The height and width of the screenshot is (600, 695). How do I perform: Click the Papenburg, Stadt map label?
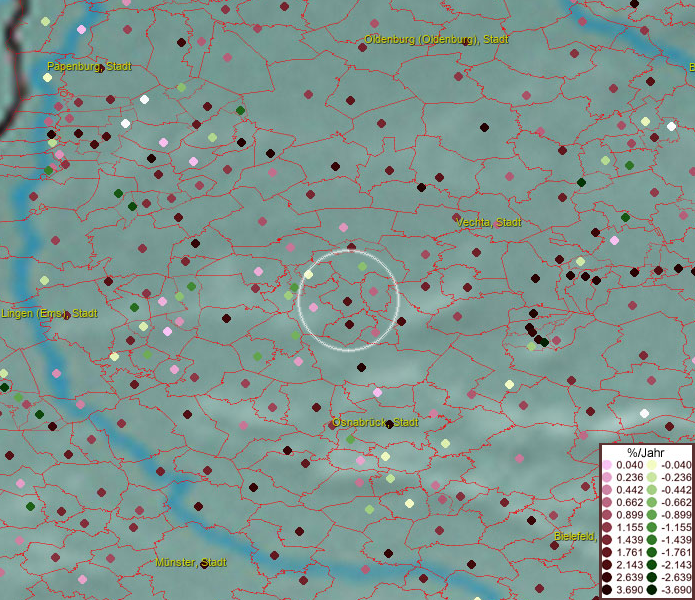pyautogui.click(x=89, y=66)
